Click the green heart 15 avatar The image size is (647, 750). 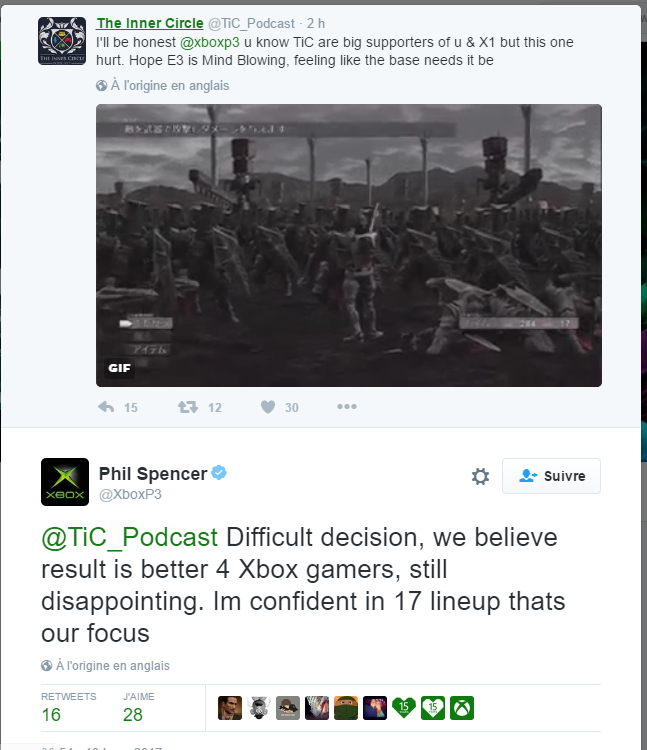coord(404,708)
